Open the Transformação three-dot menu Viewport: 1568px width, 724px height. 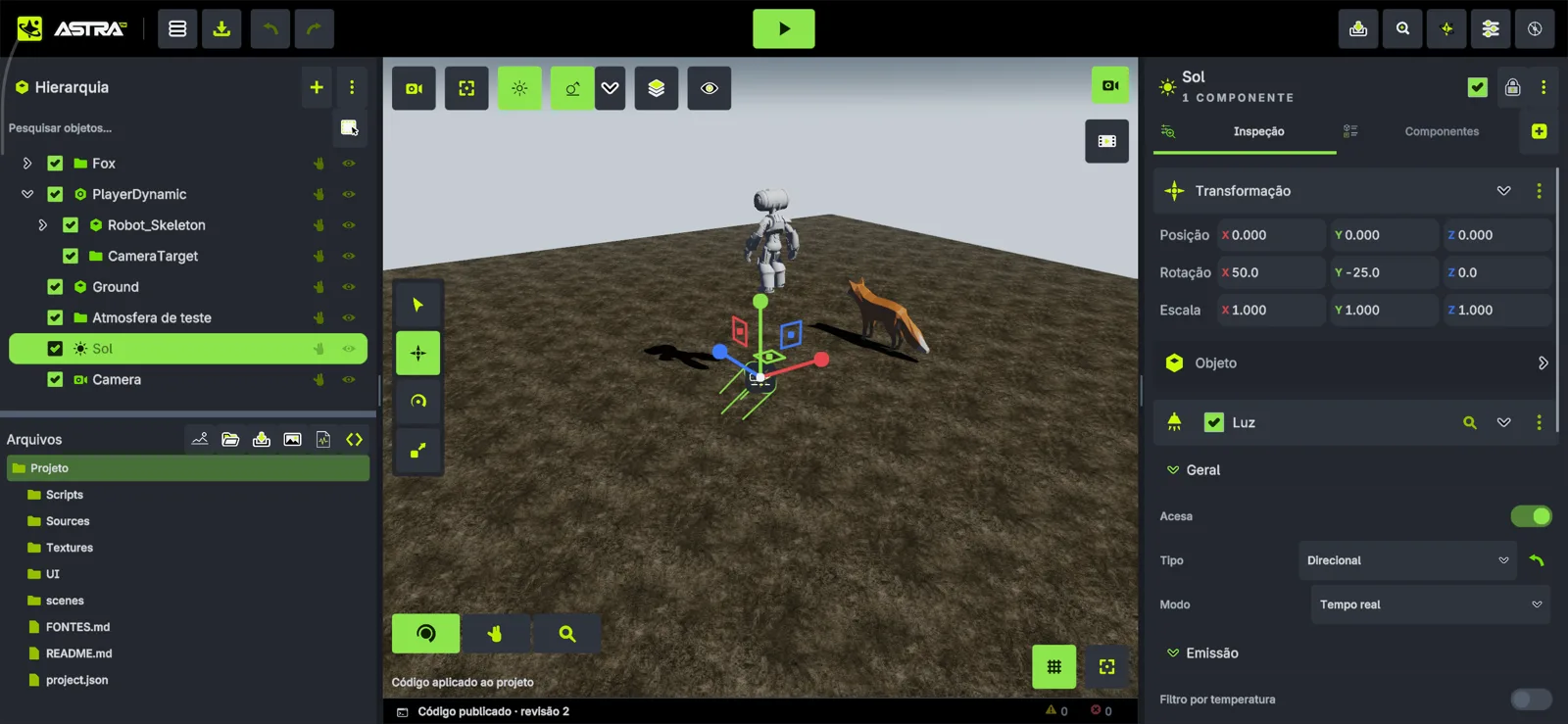pos(1539,191)
